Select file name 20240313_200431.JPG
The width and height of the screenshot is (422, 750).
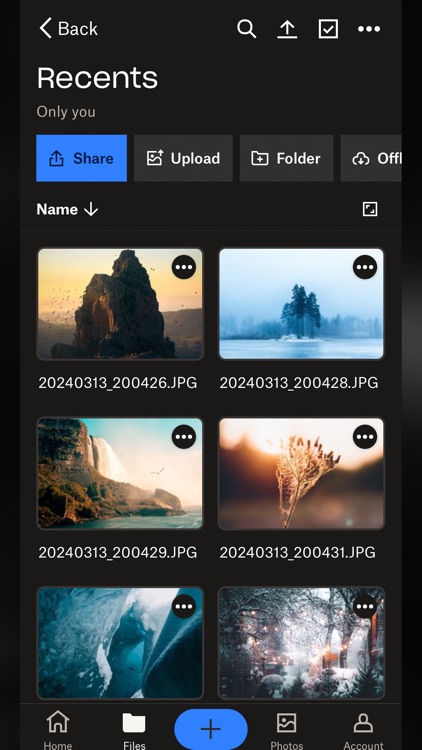(x=298, y=552)
